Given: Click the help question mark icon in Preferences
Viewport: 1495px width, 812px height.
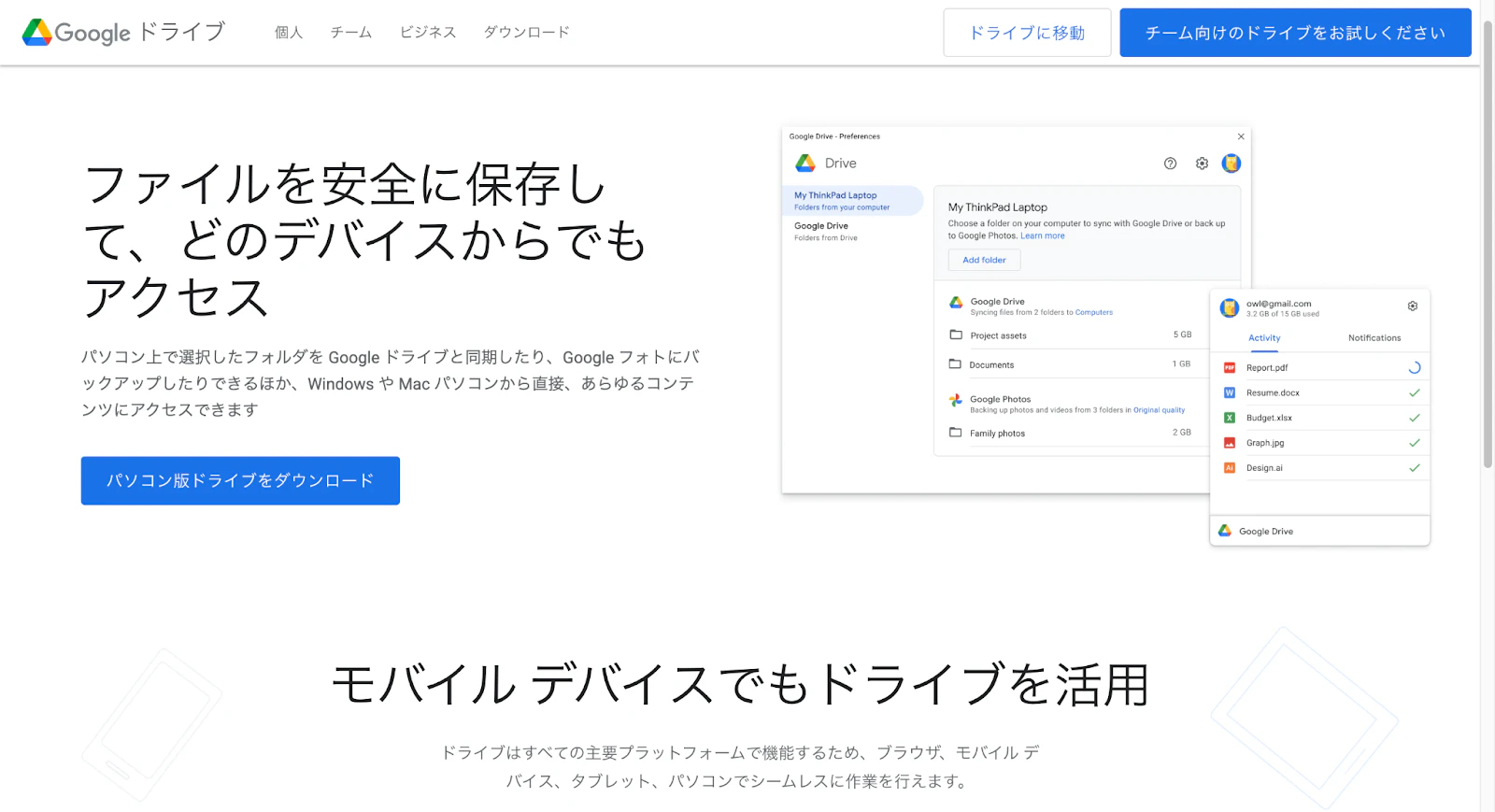Looking at the screenshot, I should (1170, 164).
